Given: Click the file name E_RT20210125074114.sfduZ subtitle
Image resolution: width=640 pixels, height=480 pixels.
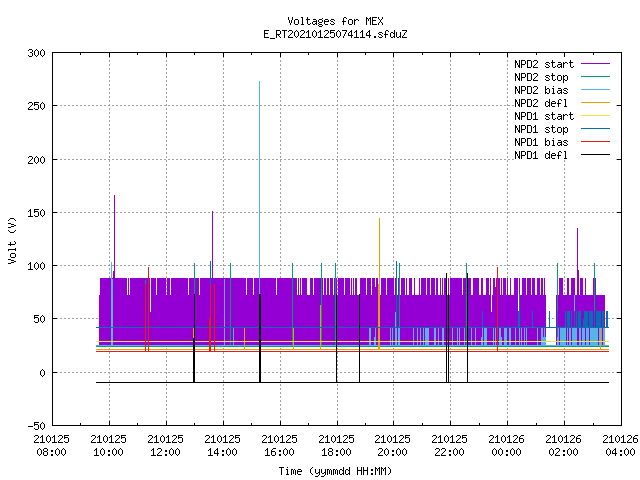Looking at the screenshot, I should (x=335, y=34).
